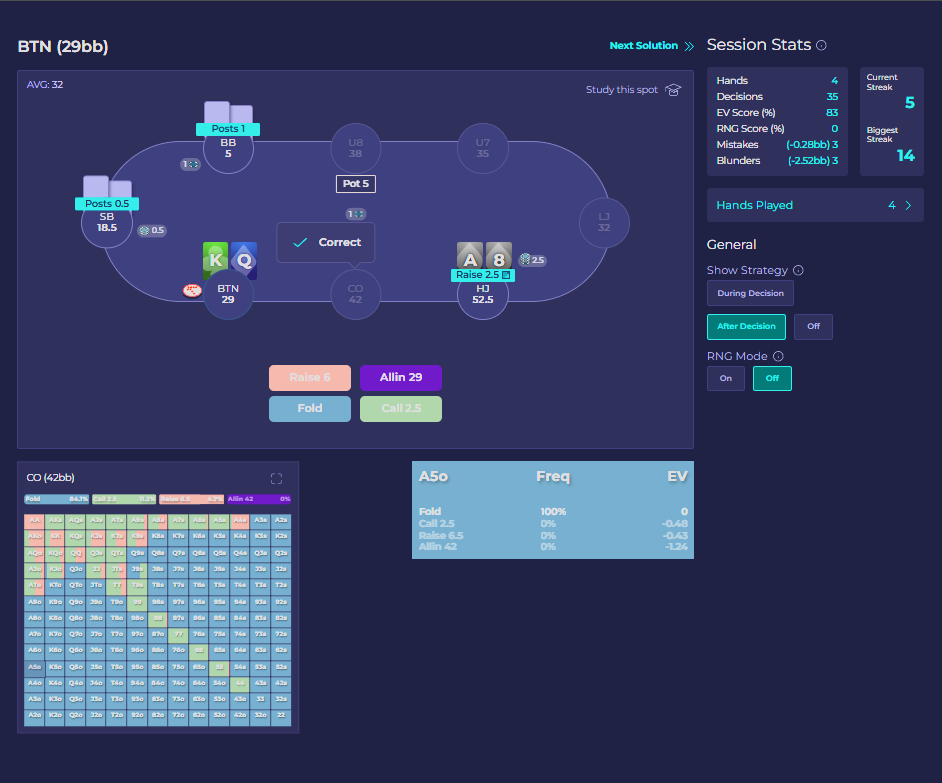Select the AKo cell in range grid
Image resolution: width=942 pixels, height=783 pixels.
pos(34,537)
